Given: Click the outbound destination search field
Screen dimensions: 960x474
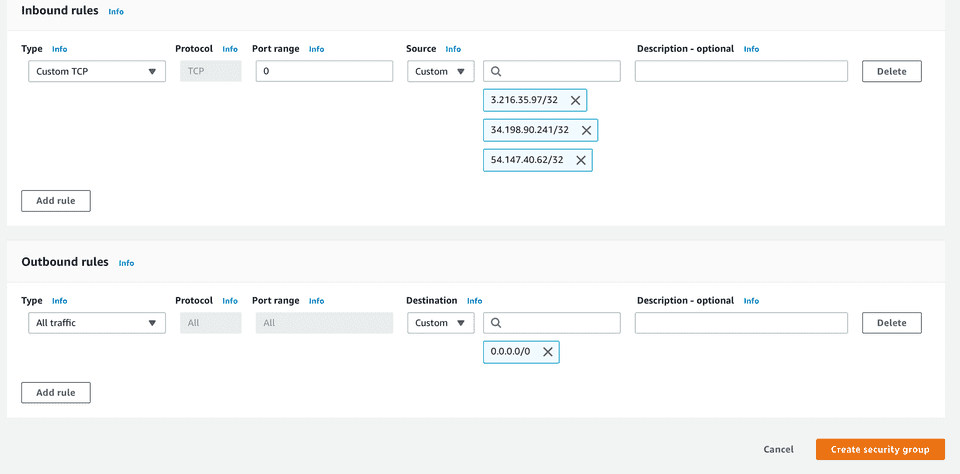Looking at the screenshot, I should pos(558,323).
